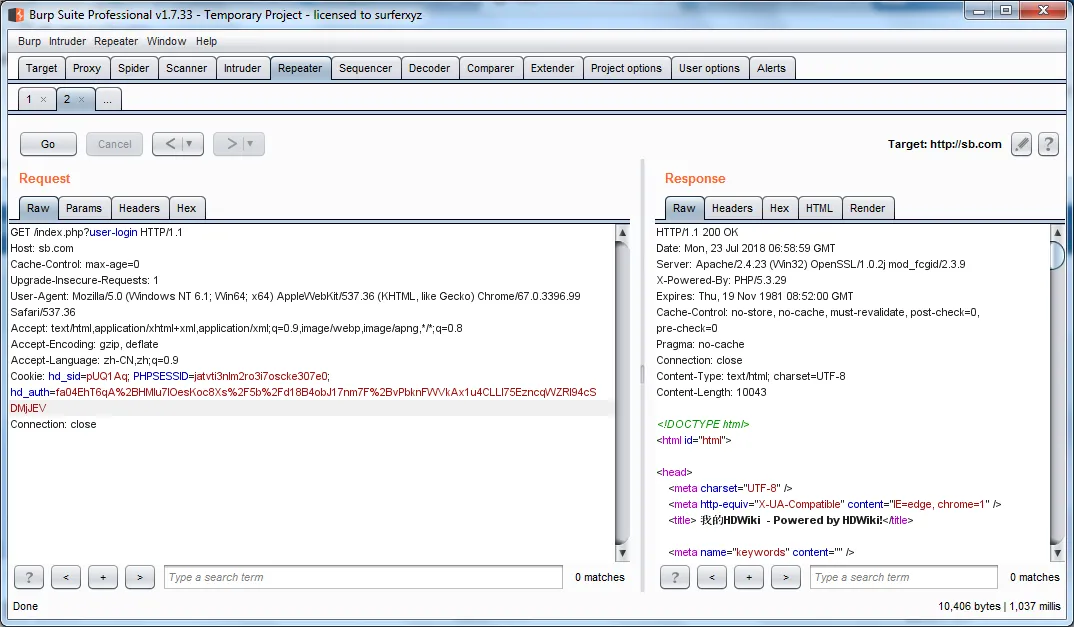Image resolution: width=1074 pixels, height=627 pixels.
Task: Open the Decoder tab
Action: (429, 68)
